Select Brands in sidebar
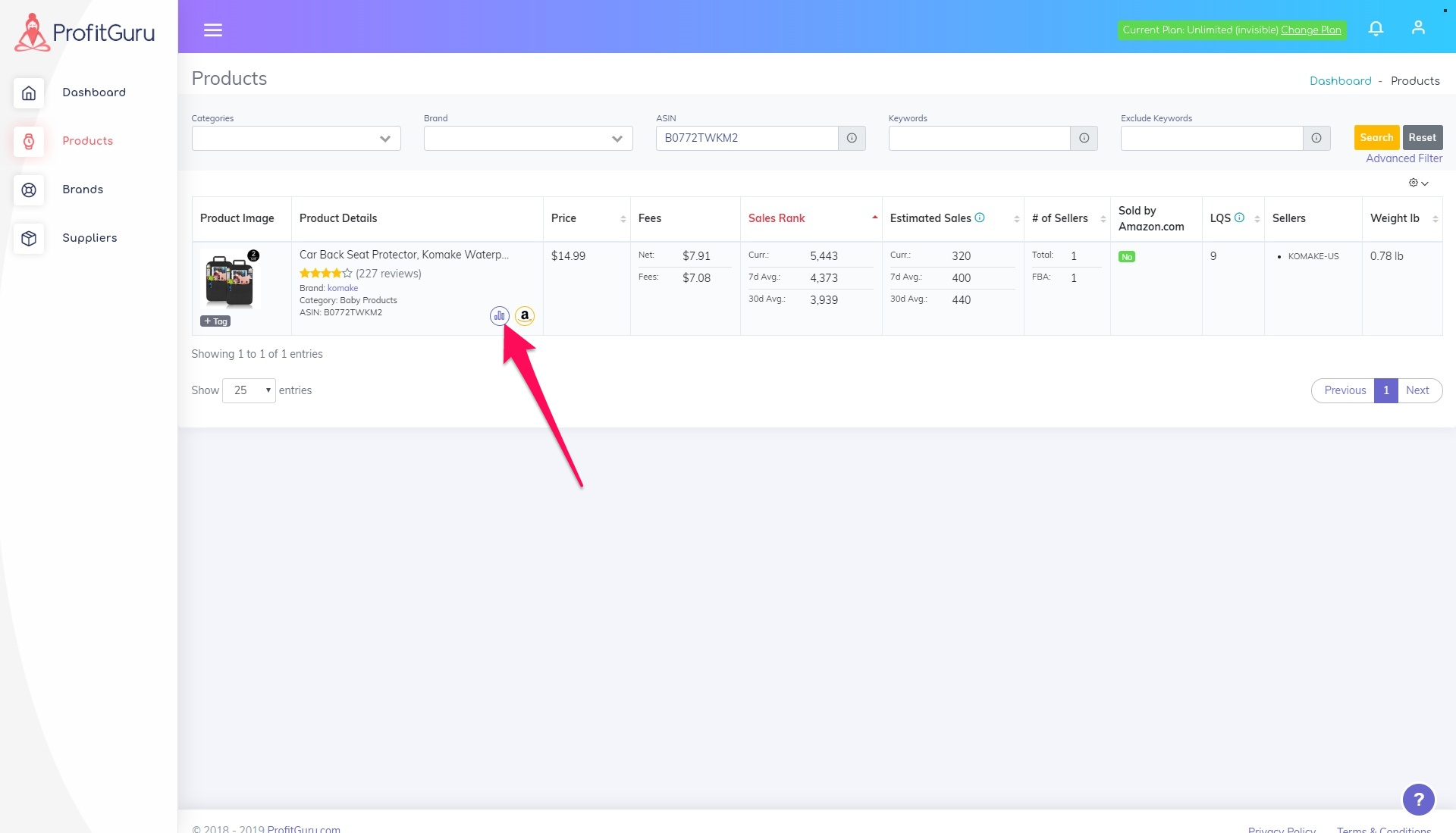Image resolution: width=1456 pixels, height=833 pixels. point(83,189)
